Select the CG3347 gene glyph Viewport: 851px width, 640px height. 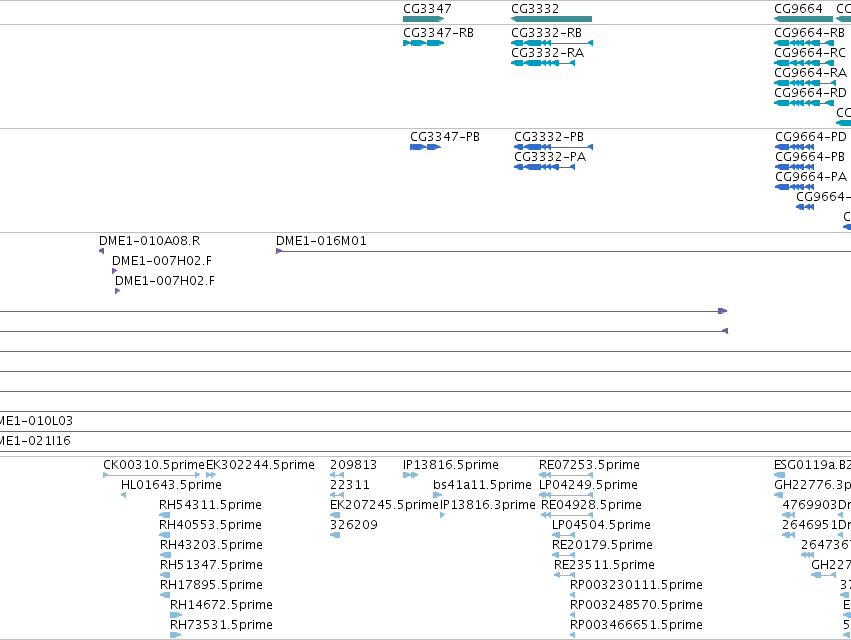tap(423, 19)
